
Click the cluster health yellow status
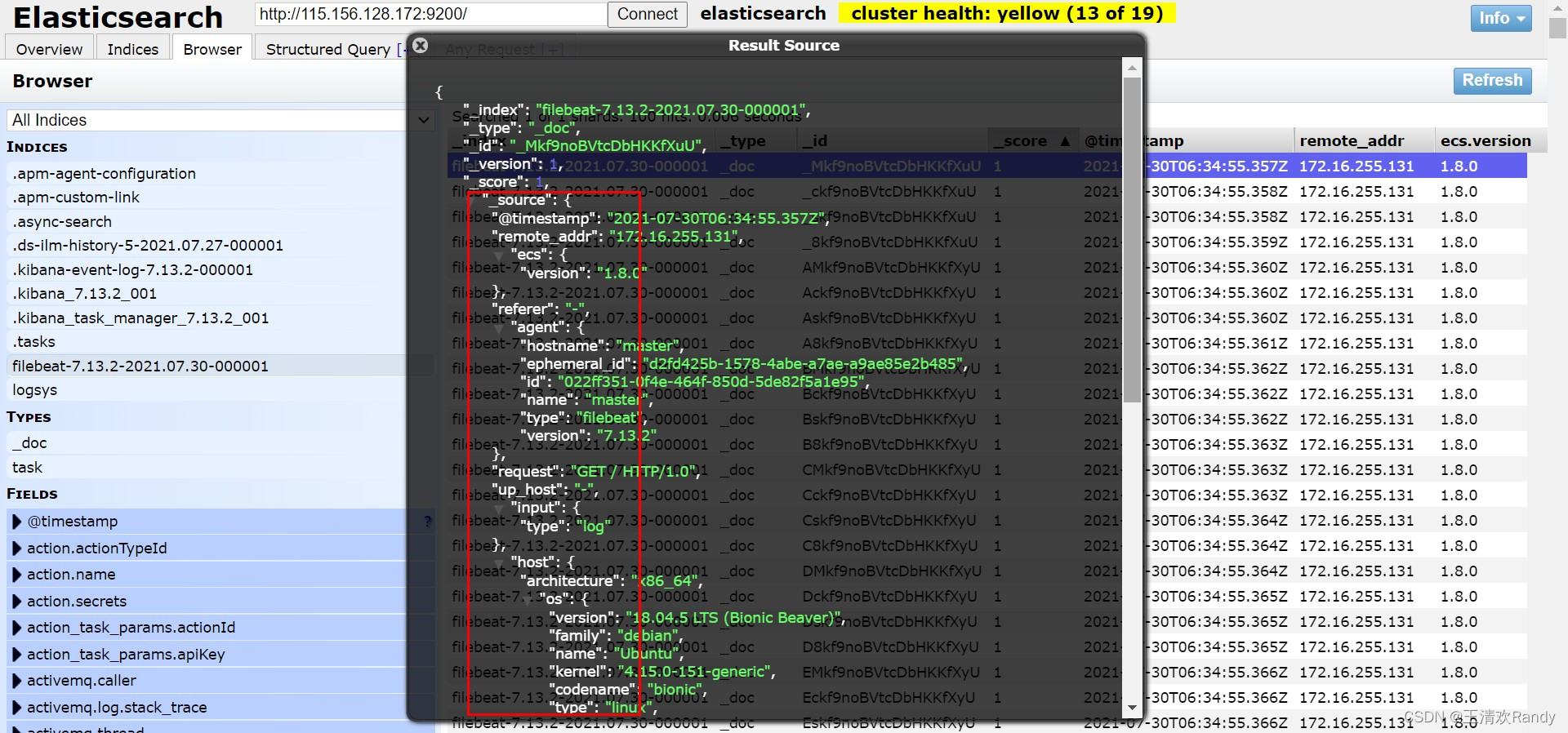(x=1007, y=13)
